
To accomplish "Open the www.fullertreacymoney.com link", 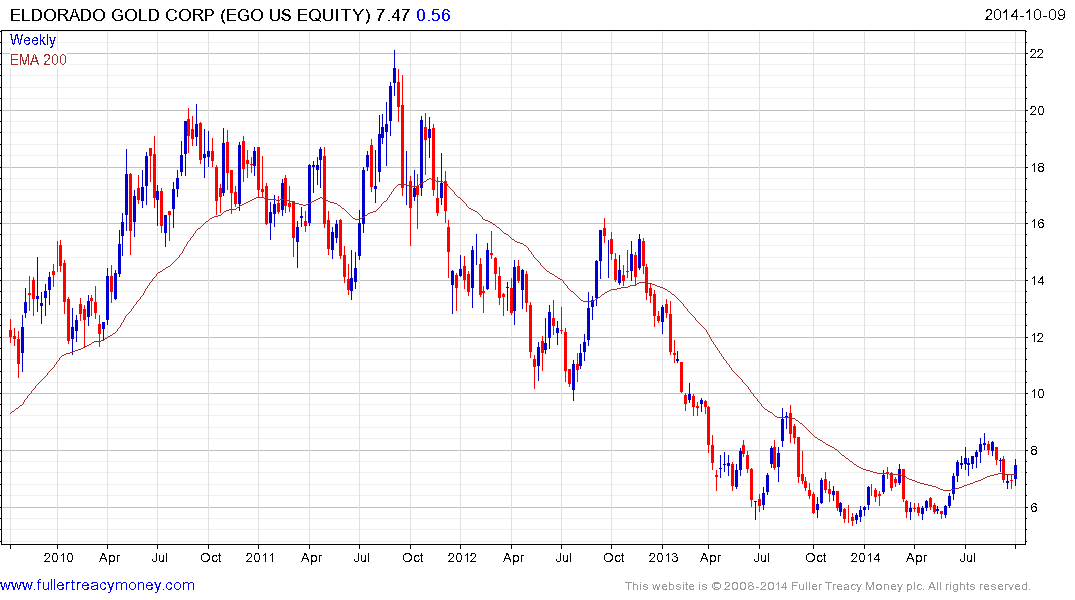I will point(97,585).
